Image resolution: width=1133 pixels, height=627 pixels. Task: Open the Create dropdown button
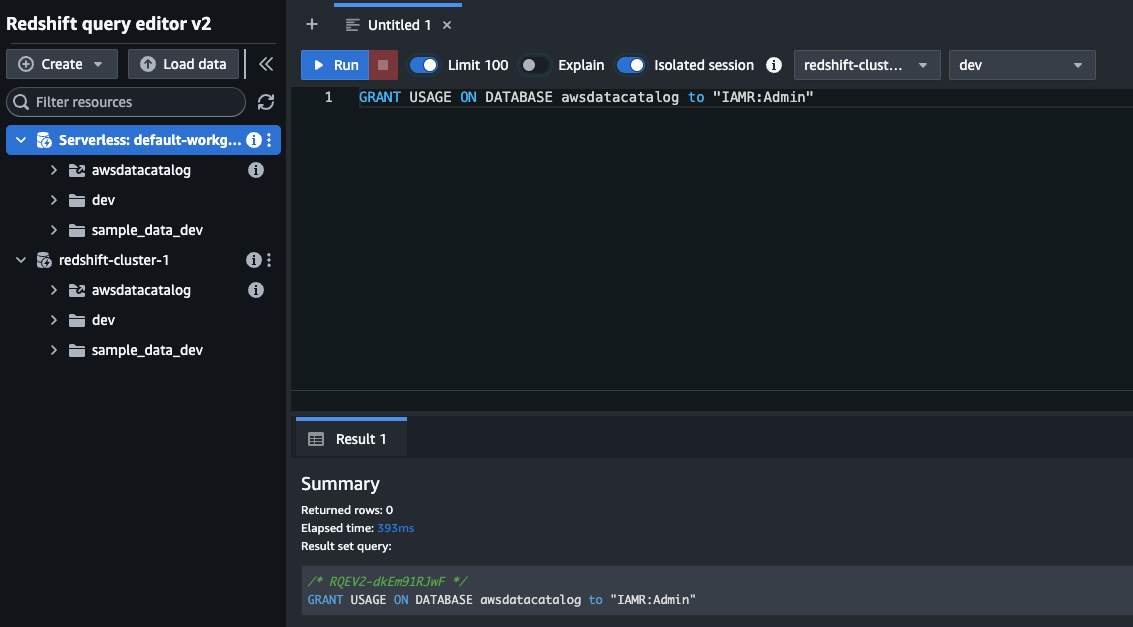(x=62, y=64)
